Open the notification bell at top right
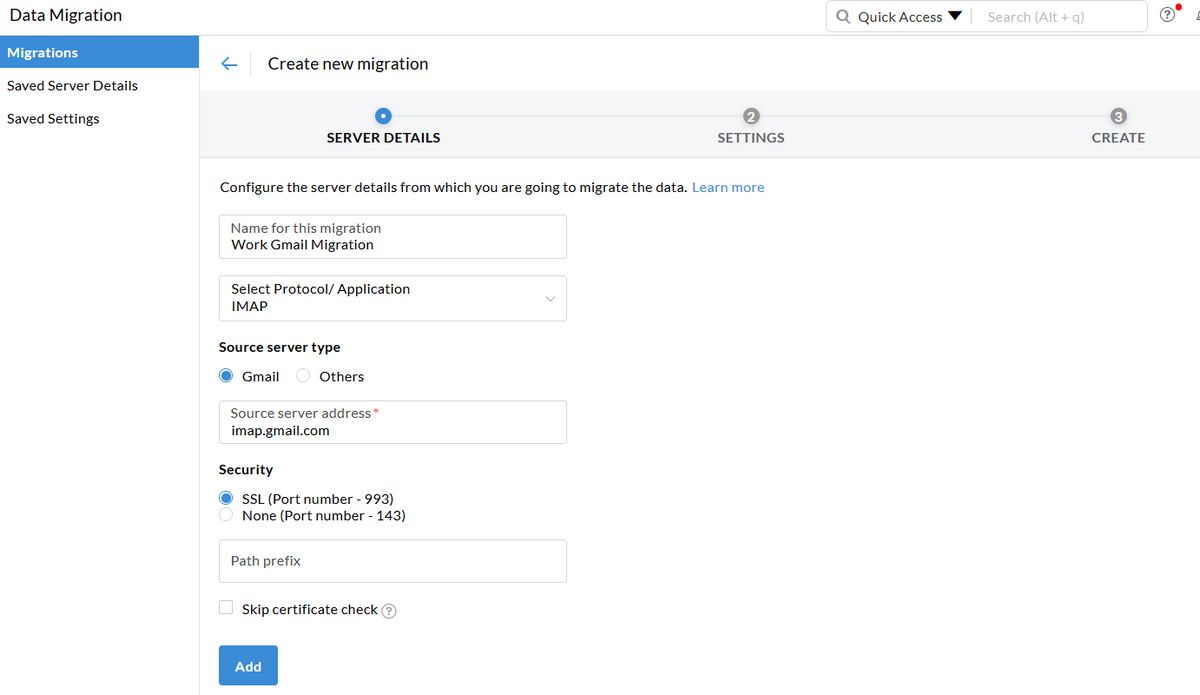This screenshot has height=695, width=1200. pos(1196,14)
